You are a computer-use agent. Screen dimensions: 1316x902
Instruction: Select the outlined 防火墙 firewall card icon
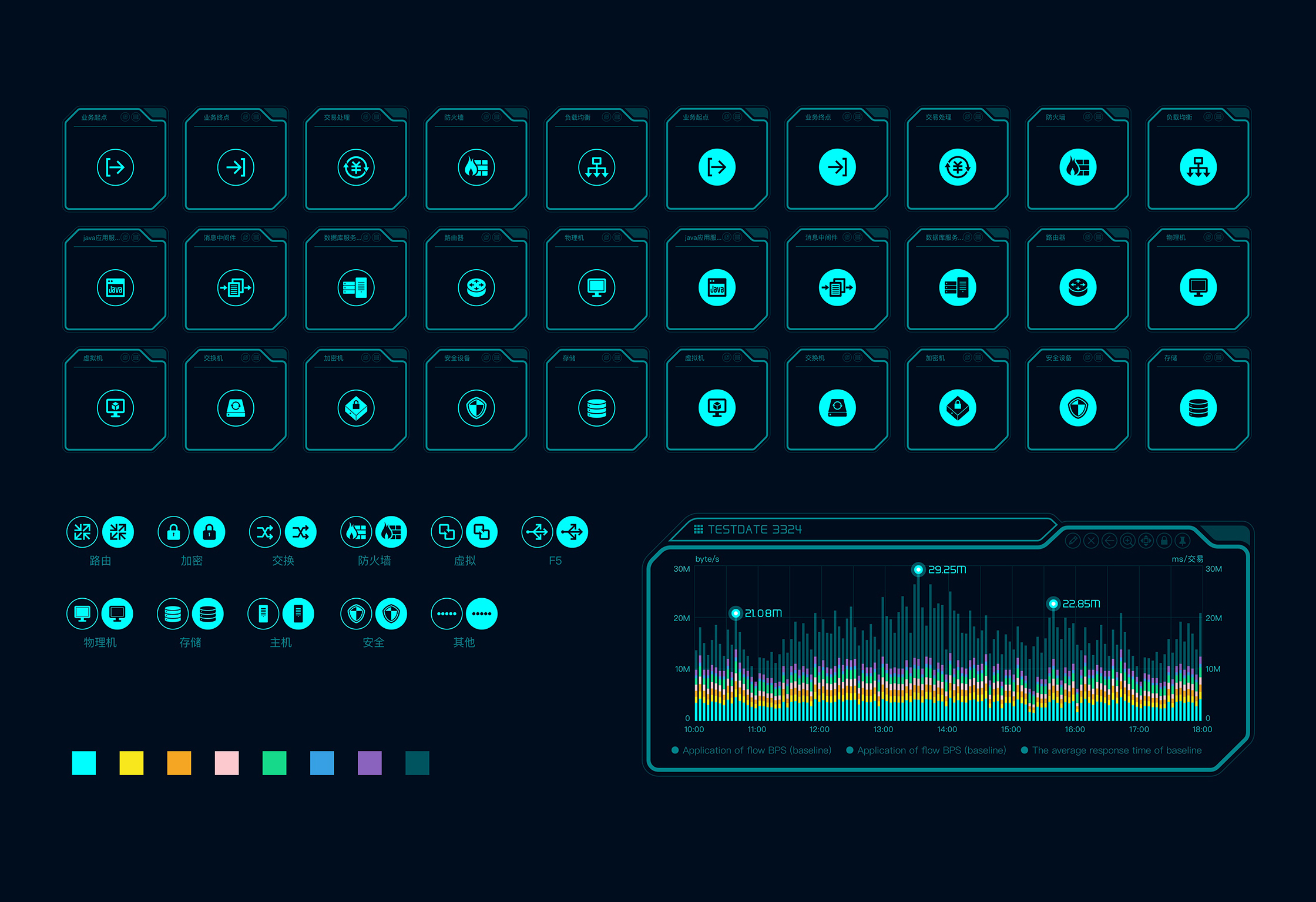coord(476,167)
